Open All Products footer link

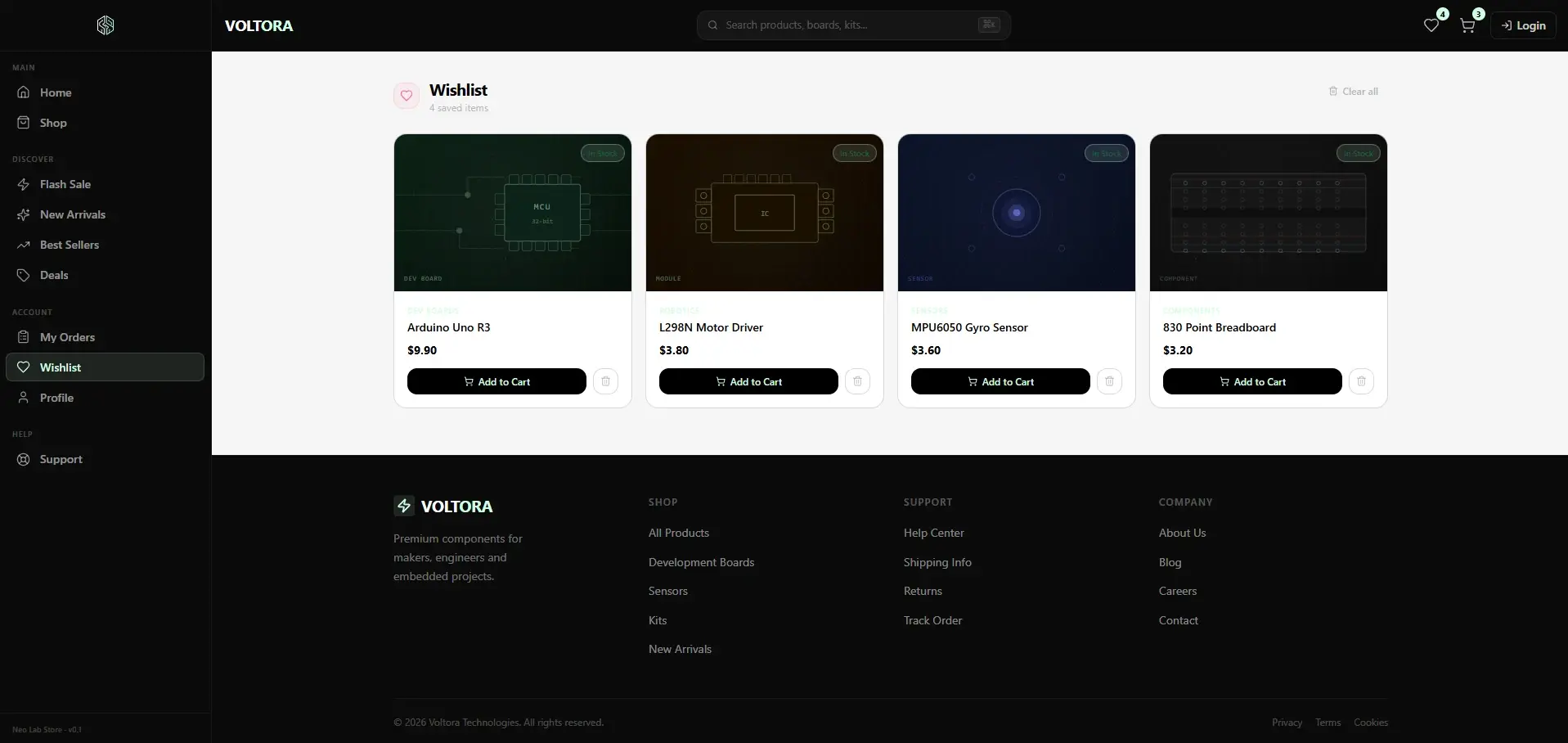(679, 533)
